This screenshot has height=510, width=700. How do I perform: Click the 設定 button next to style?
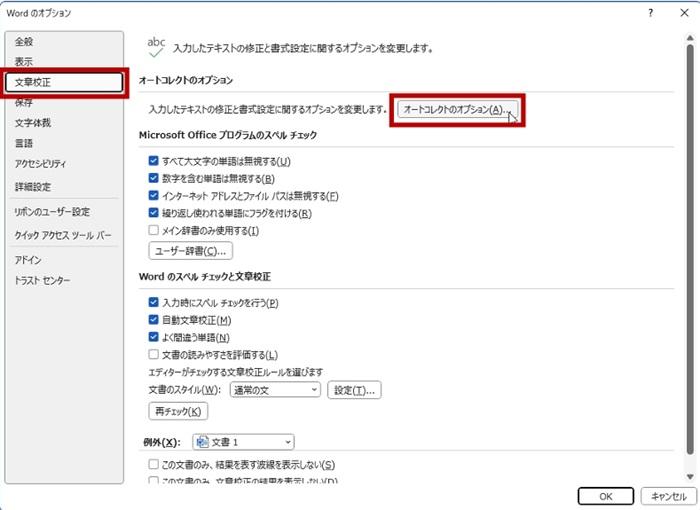coord(354,390)
